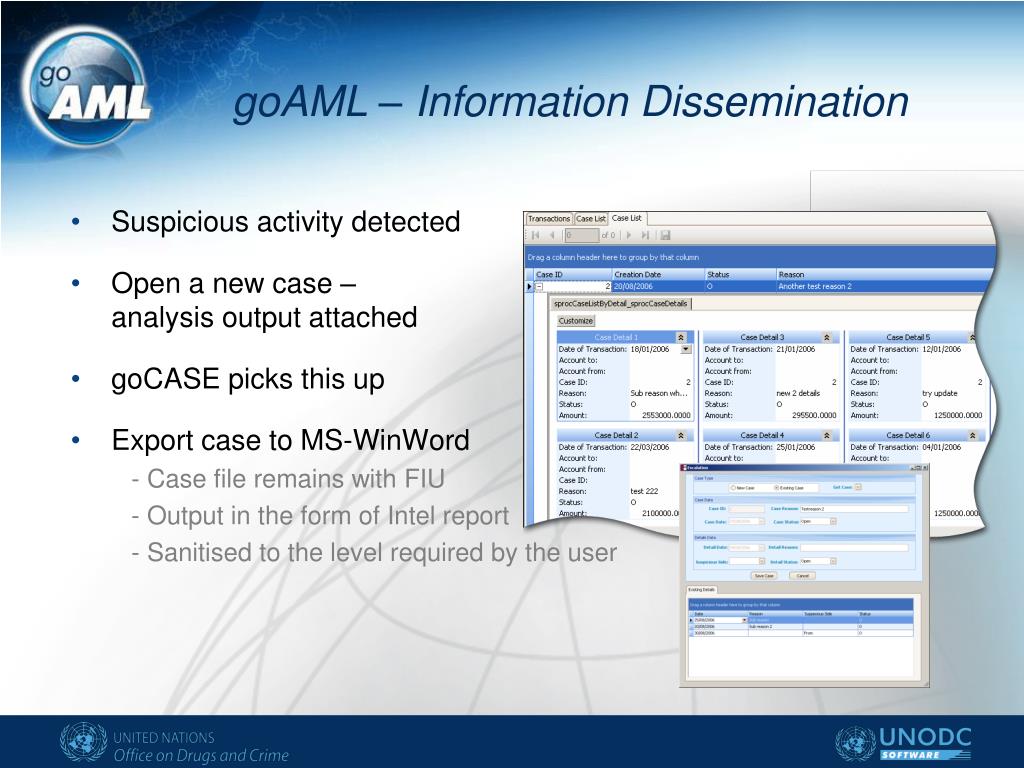Click the United Nations emblem in the footer
This screenshot has width=1024, height=768.
[83, 743]
